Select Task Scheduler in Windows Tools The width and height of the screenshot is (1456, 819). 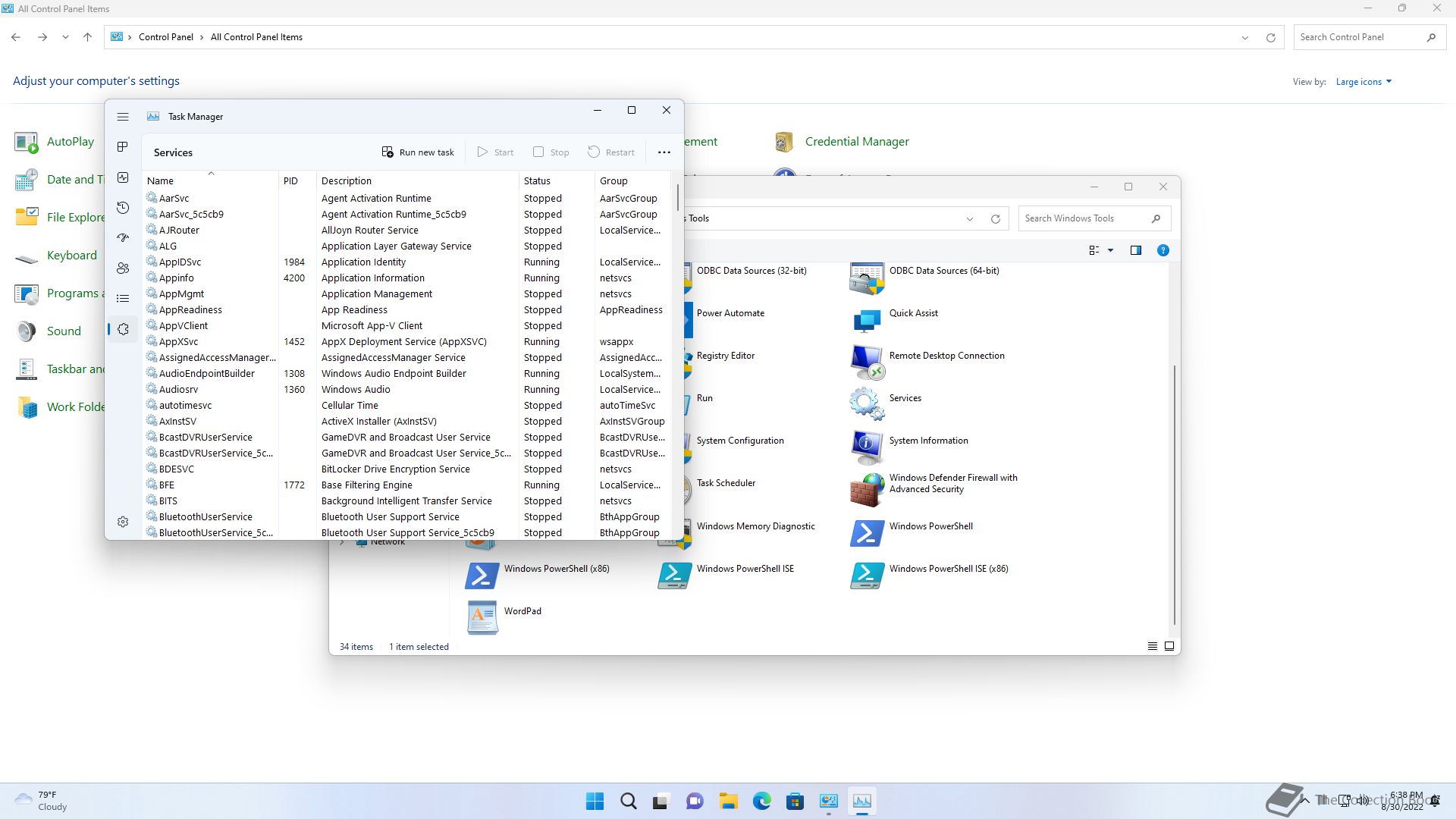pyautogui.click(x=726, y=483)
